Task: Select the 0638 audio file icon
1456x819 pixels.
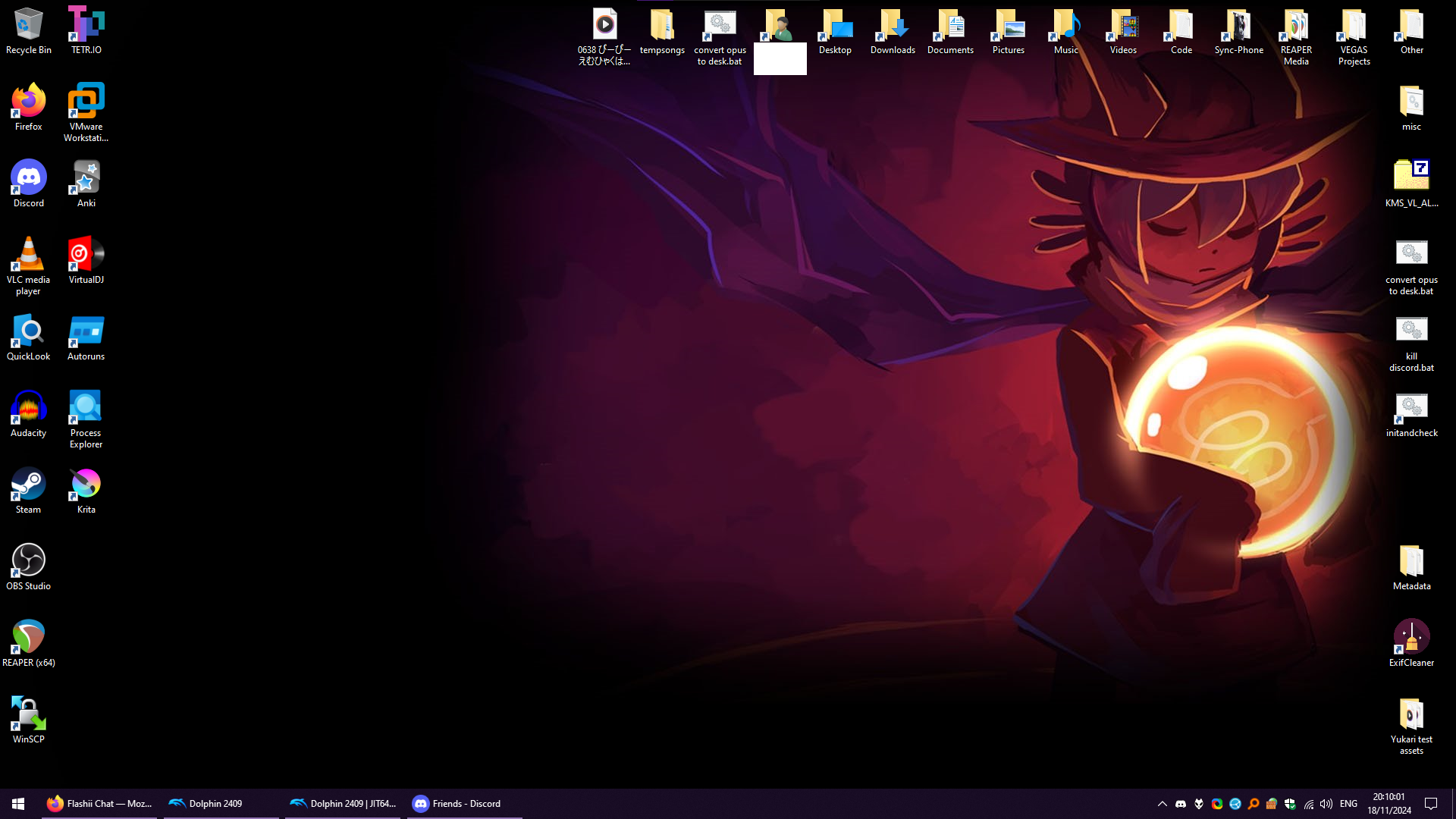Action: (604, 36)
